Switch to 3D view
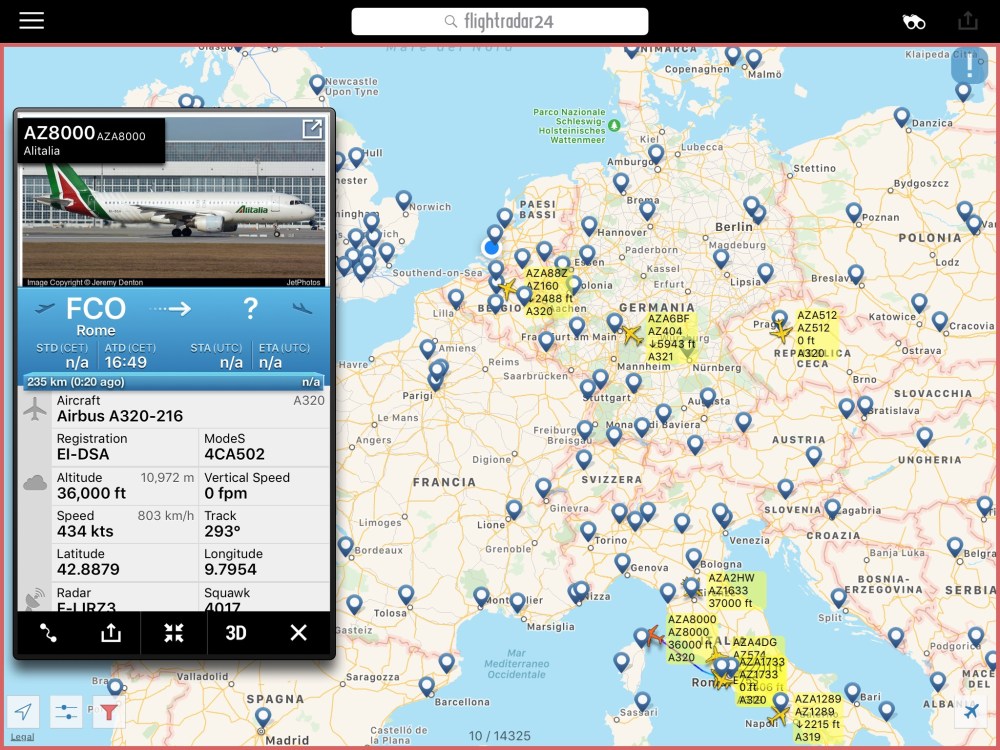Screen dimensions: 1000x750 coord(236,633)
